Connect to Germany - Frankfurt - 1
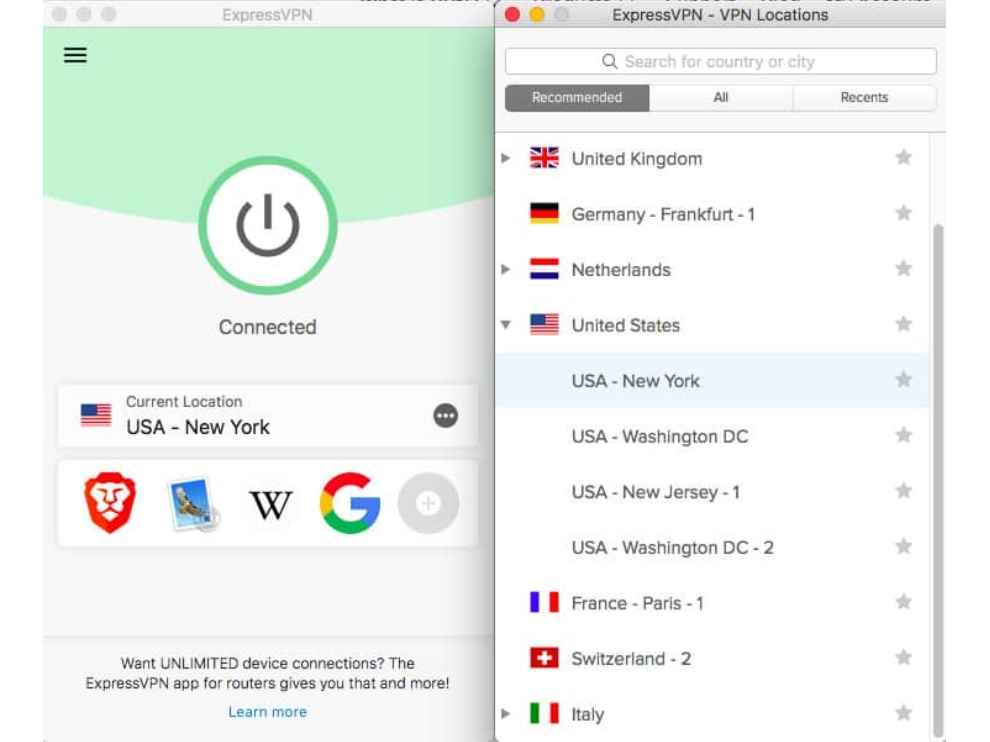Image resolution: width=990 pixels, height=742 pixels. (x=663, y=215)
